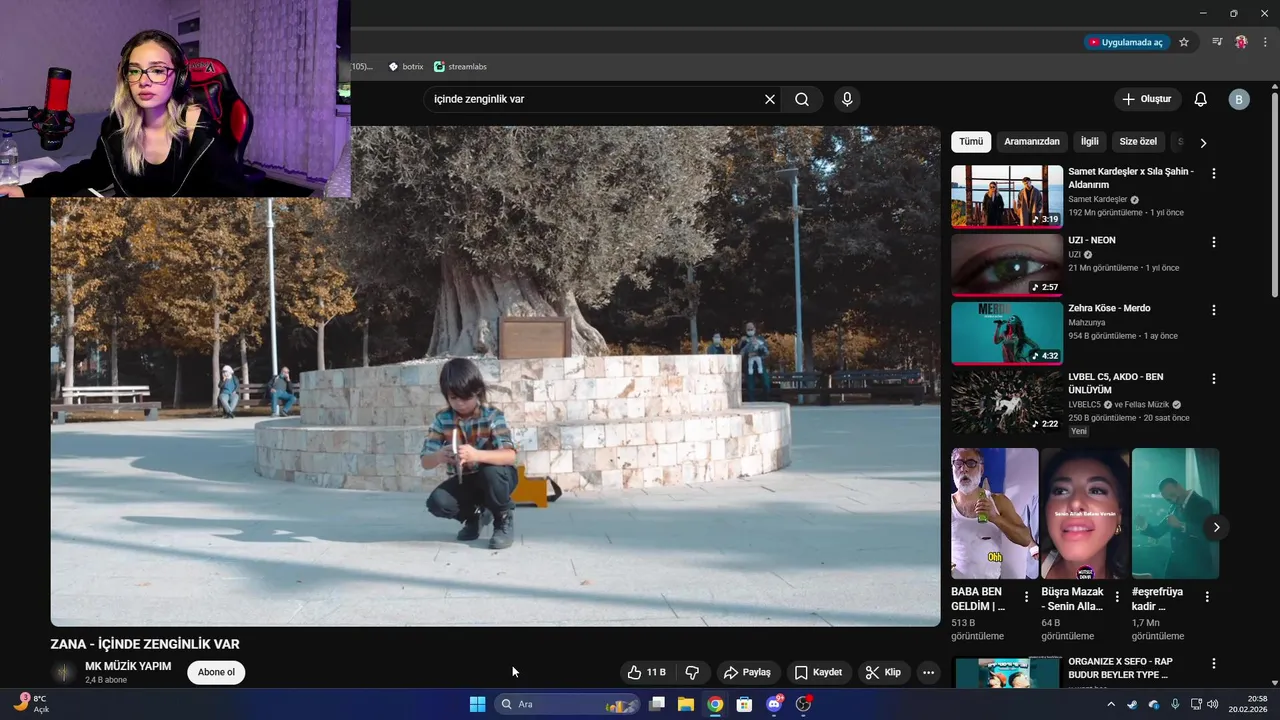The width and height of the screenshot is (1280, 720).
Task: Show more filter chips with right arrow
Action: (1203, 142)
